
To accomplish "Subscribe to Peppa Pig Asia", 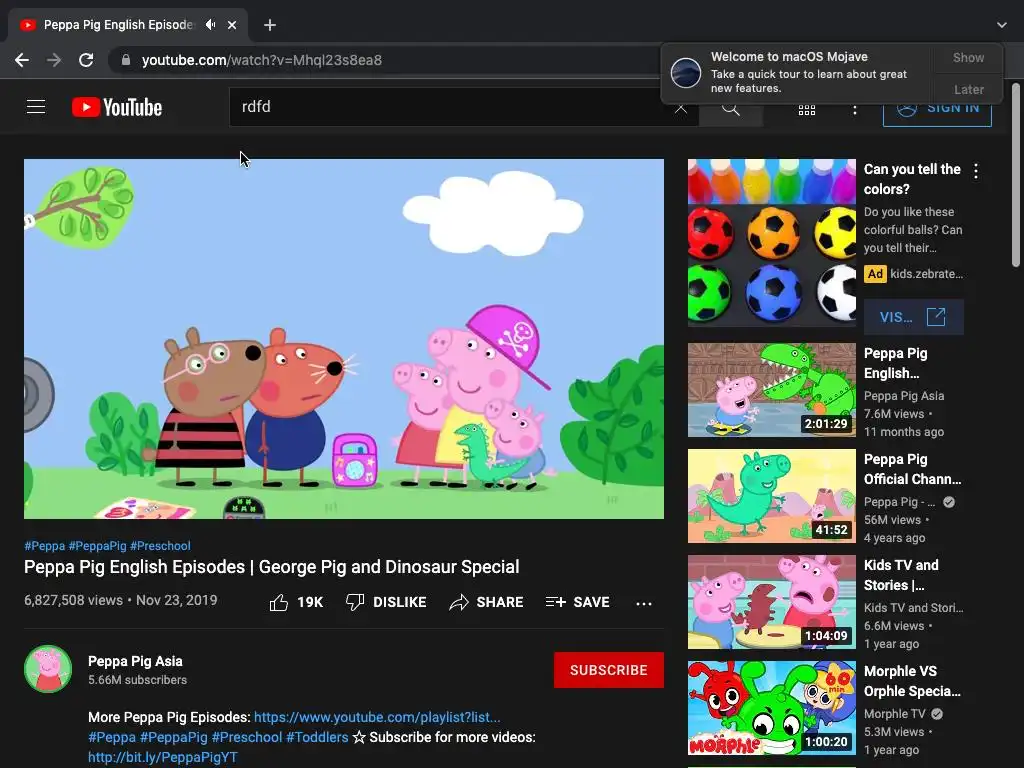I will coord(609,670).
